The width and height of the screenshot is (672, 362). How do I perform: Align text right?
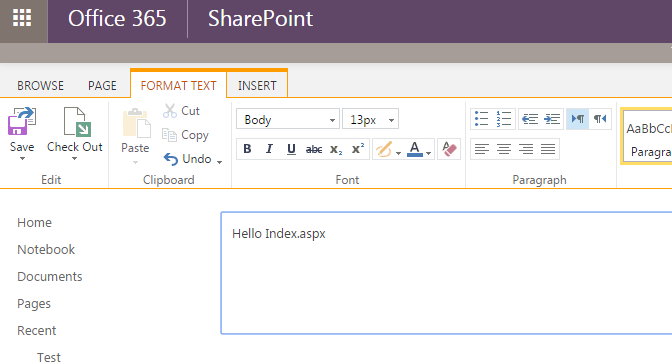[x=526, y=149]
